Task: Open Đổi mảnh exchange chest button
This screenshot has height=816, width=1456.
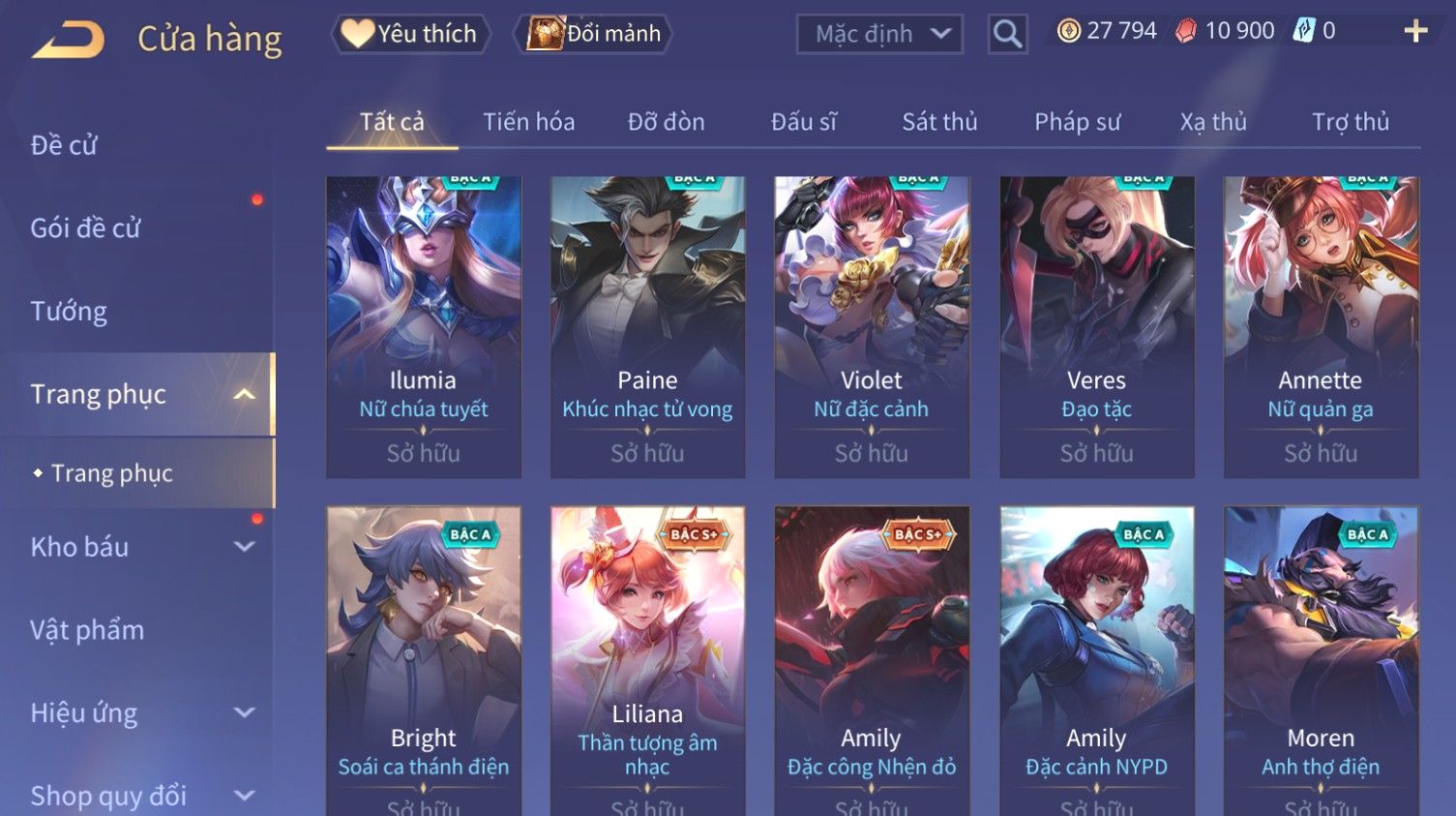Action: click(592, 34)
